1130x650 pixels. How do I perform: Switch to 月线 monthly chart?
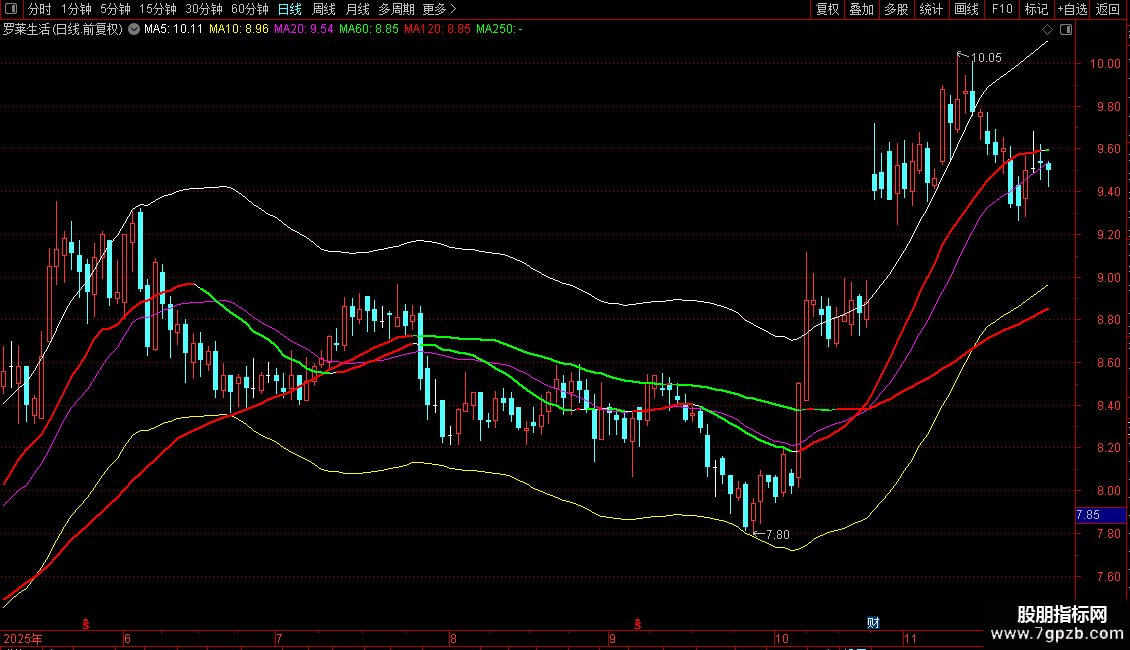[x=357, y=9]
